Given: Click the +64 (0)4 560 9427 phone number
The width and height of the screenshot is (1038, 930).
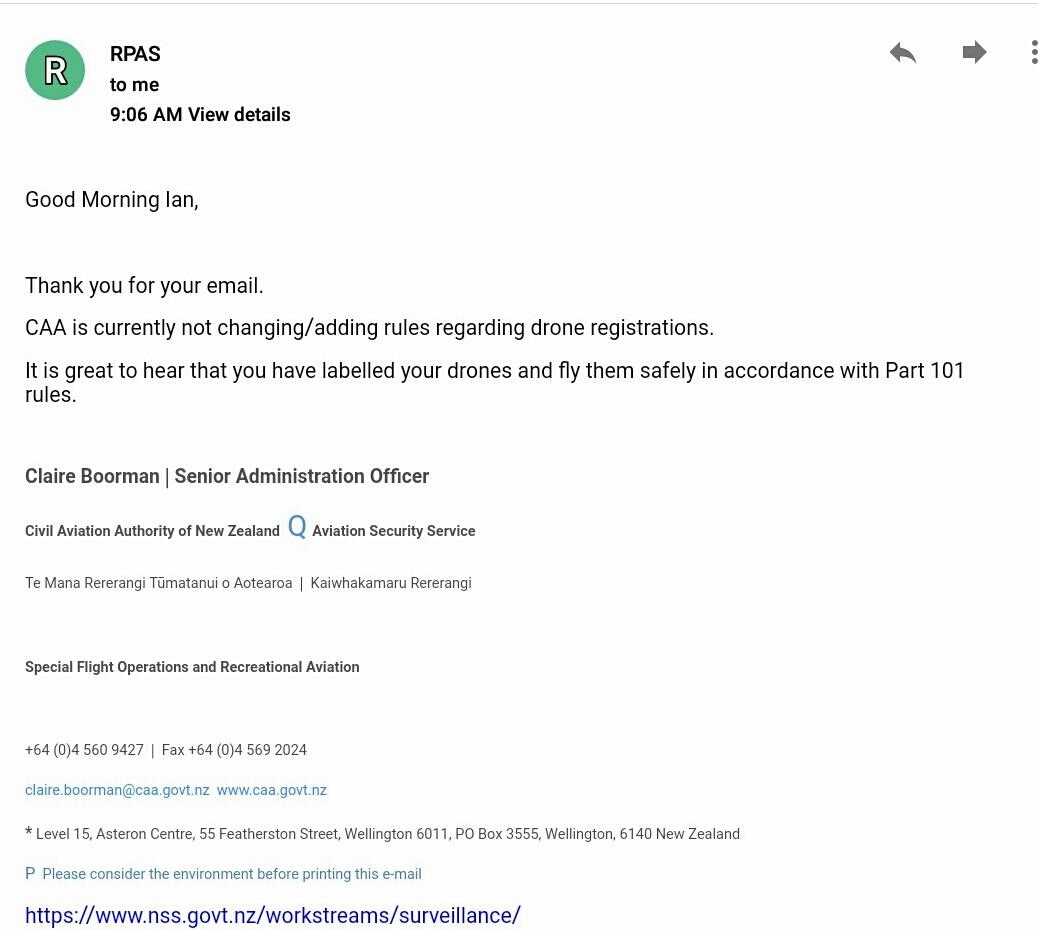Looking at the screenshot, I should [x=84, y=750].
